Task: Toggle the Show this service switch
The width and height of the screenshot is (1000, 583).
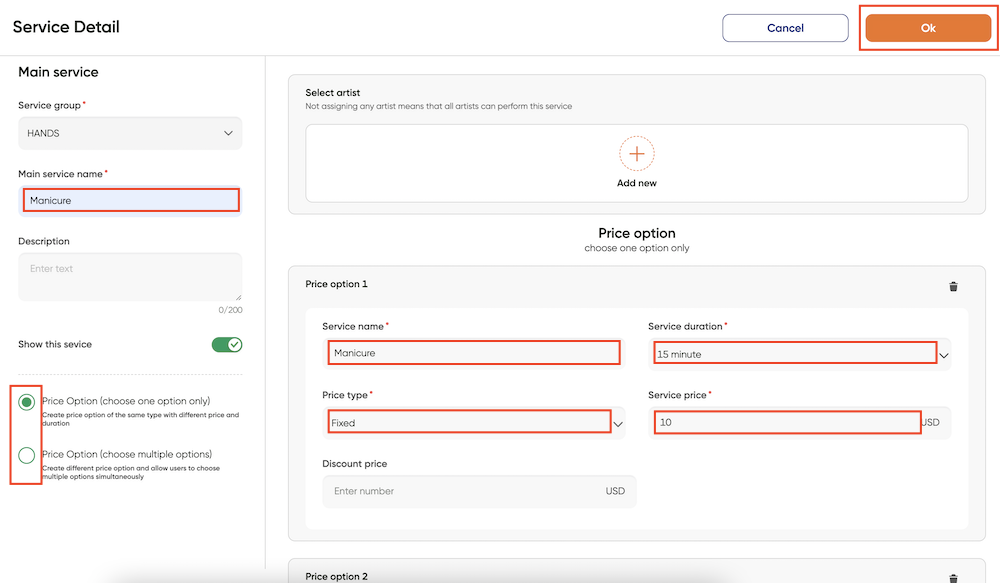Action: (227, 344)
